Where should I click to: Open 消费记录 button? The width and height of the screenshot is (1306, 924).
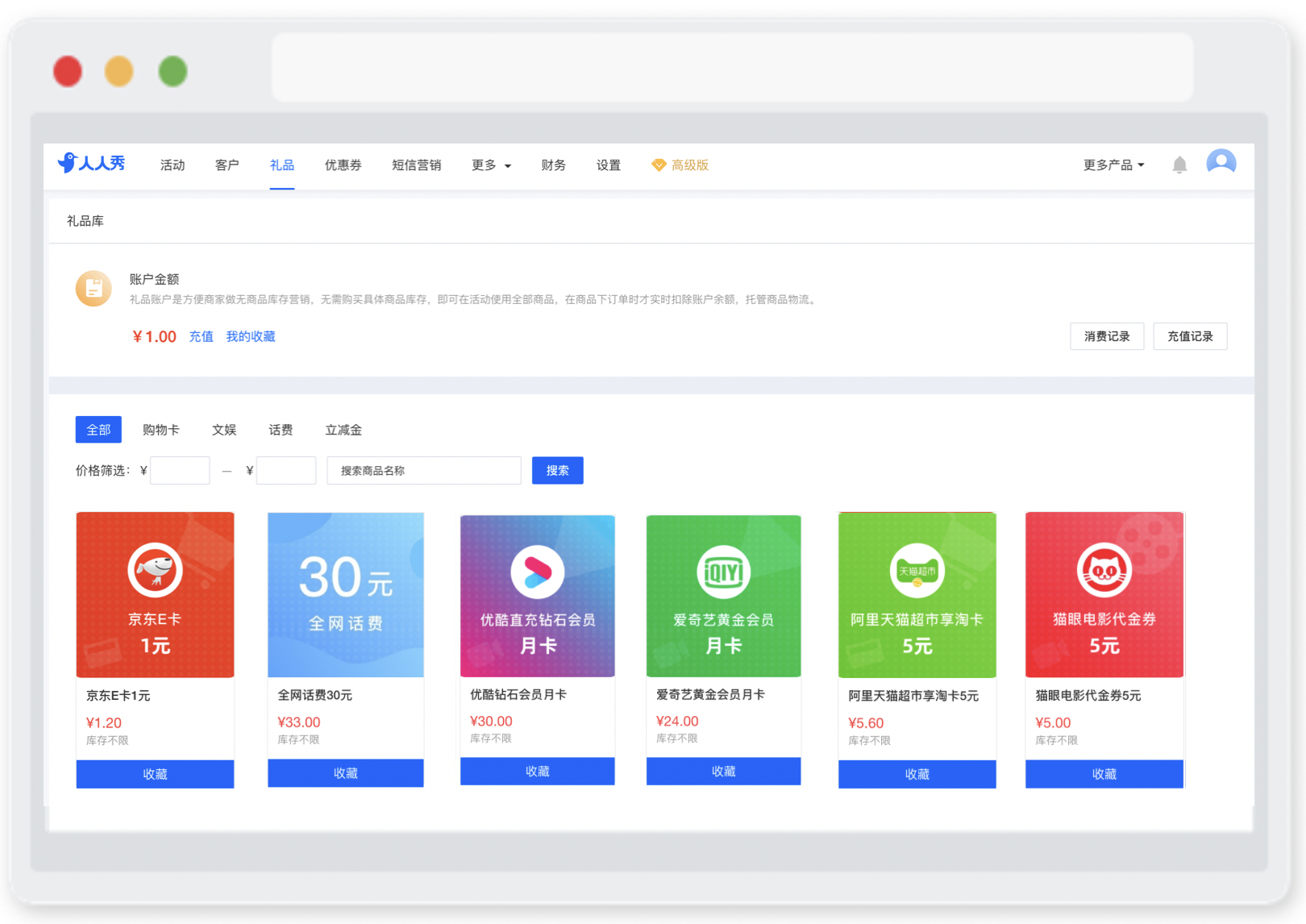click(x=1107, y=336)
